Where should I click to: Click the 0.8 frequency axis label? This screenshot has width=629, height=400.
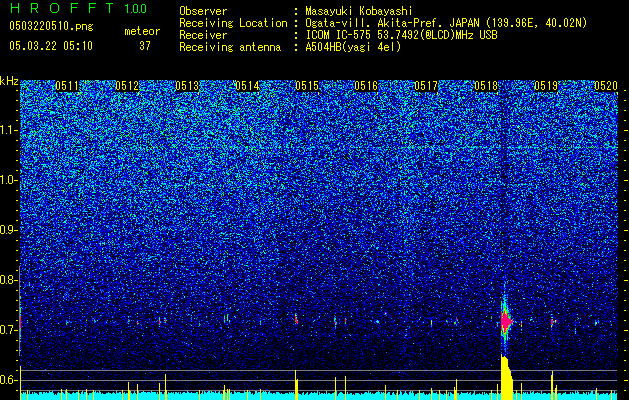[9, 280]
